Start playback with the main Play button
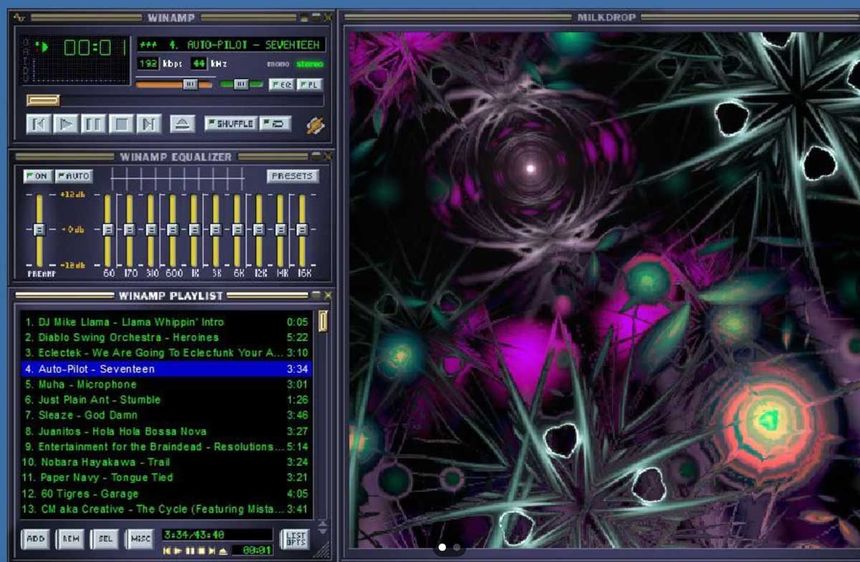Screen dimensions: 860x562 pyautogui.click(x=66, y=124)
